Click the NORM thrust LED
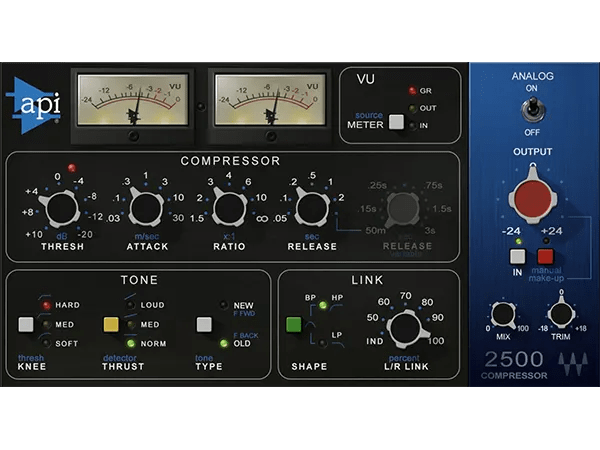Viewport: 600px width, 450px height. click(131, 343)
